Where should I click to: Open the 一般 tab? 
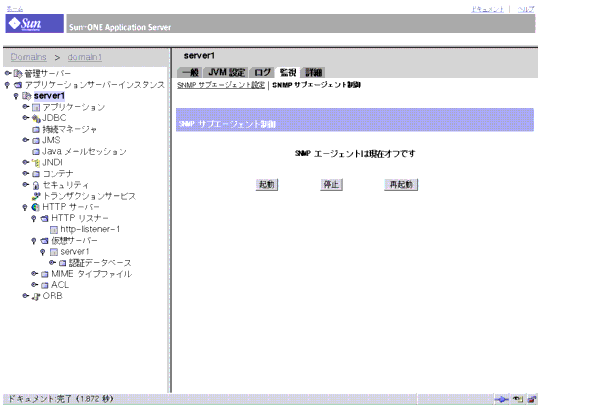point(190,73)
